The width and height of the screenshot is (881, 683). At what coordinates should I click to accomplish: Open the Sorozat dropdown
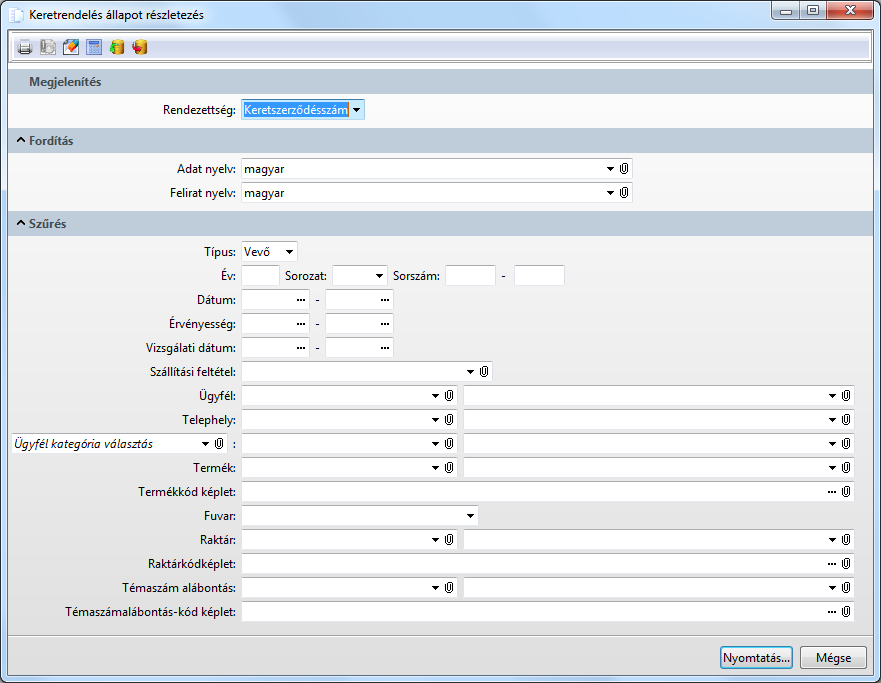tap(378, 276)
